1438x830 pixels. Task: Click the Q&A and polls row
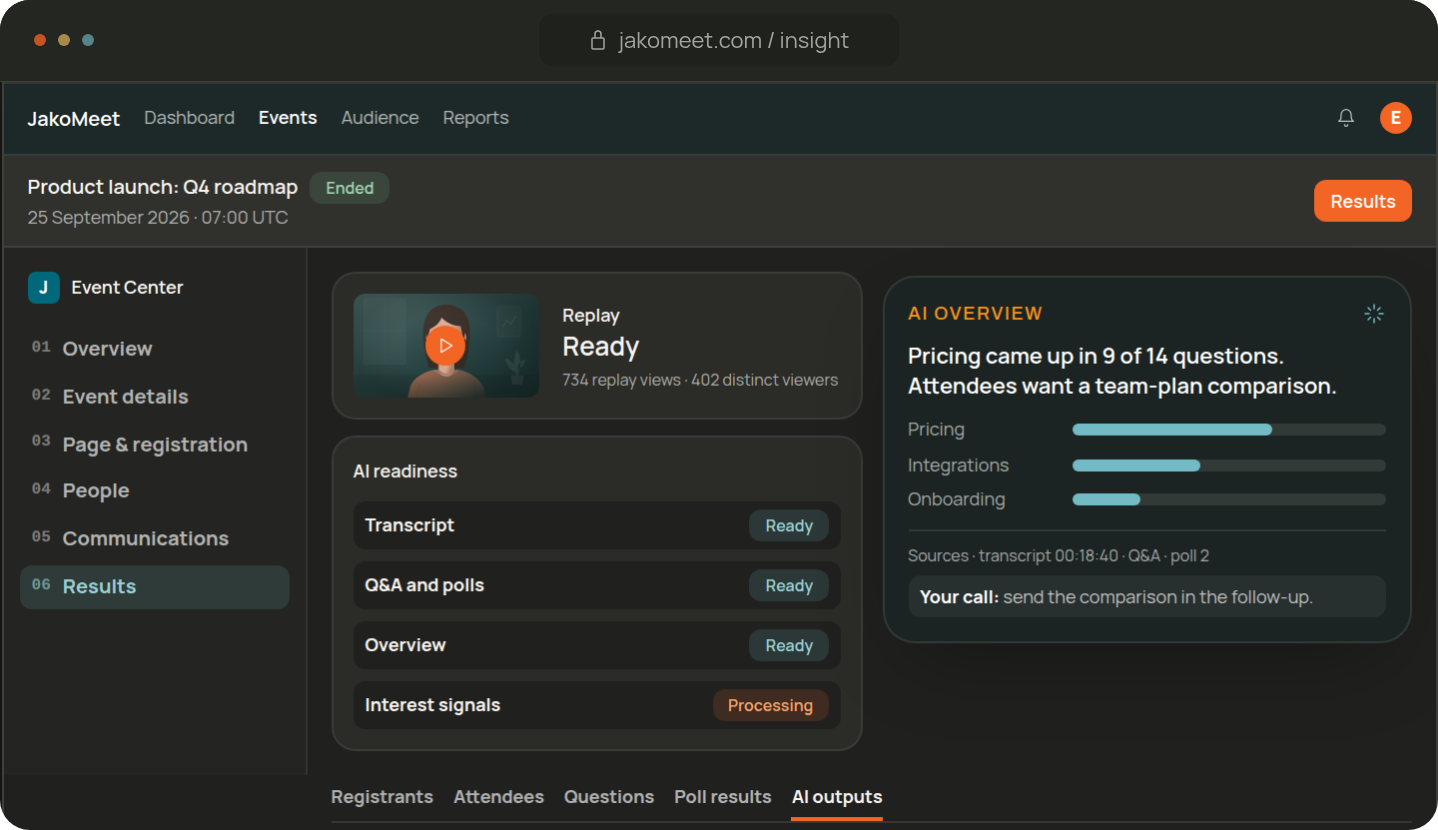point(597,586)
